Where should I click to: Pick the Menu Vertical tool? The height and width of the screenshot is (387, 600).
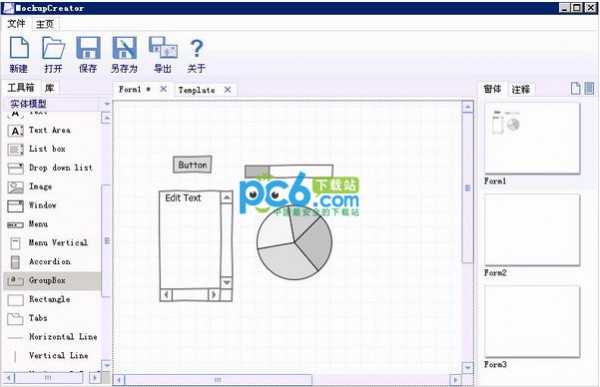(x=52, y=243)
